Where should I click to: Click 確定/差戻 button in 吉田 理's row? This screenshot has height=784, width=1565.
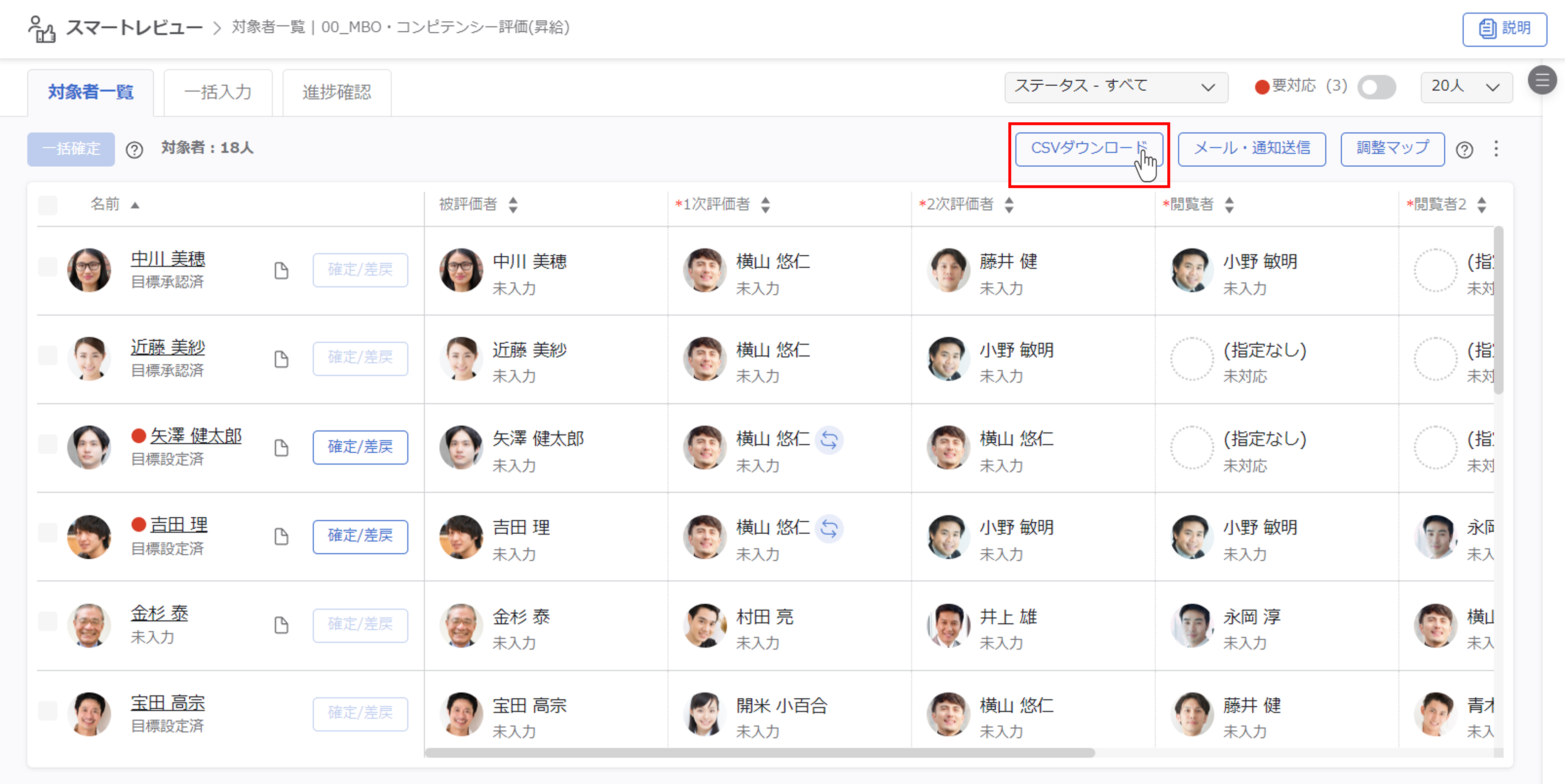pos(360,535)
